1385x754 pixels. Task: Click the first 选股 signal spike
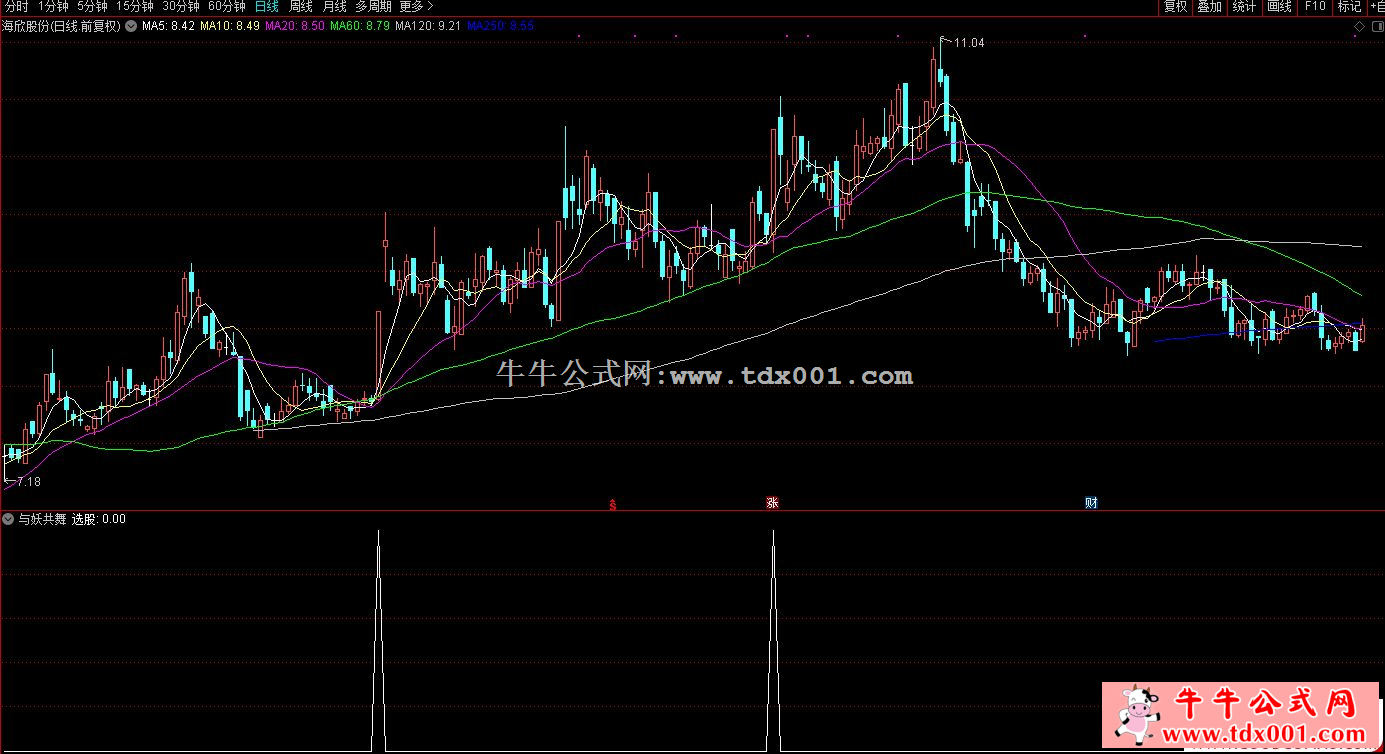pos(378,640)
